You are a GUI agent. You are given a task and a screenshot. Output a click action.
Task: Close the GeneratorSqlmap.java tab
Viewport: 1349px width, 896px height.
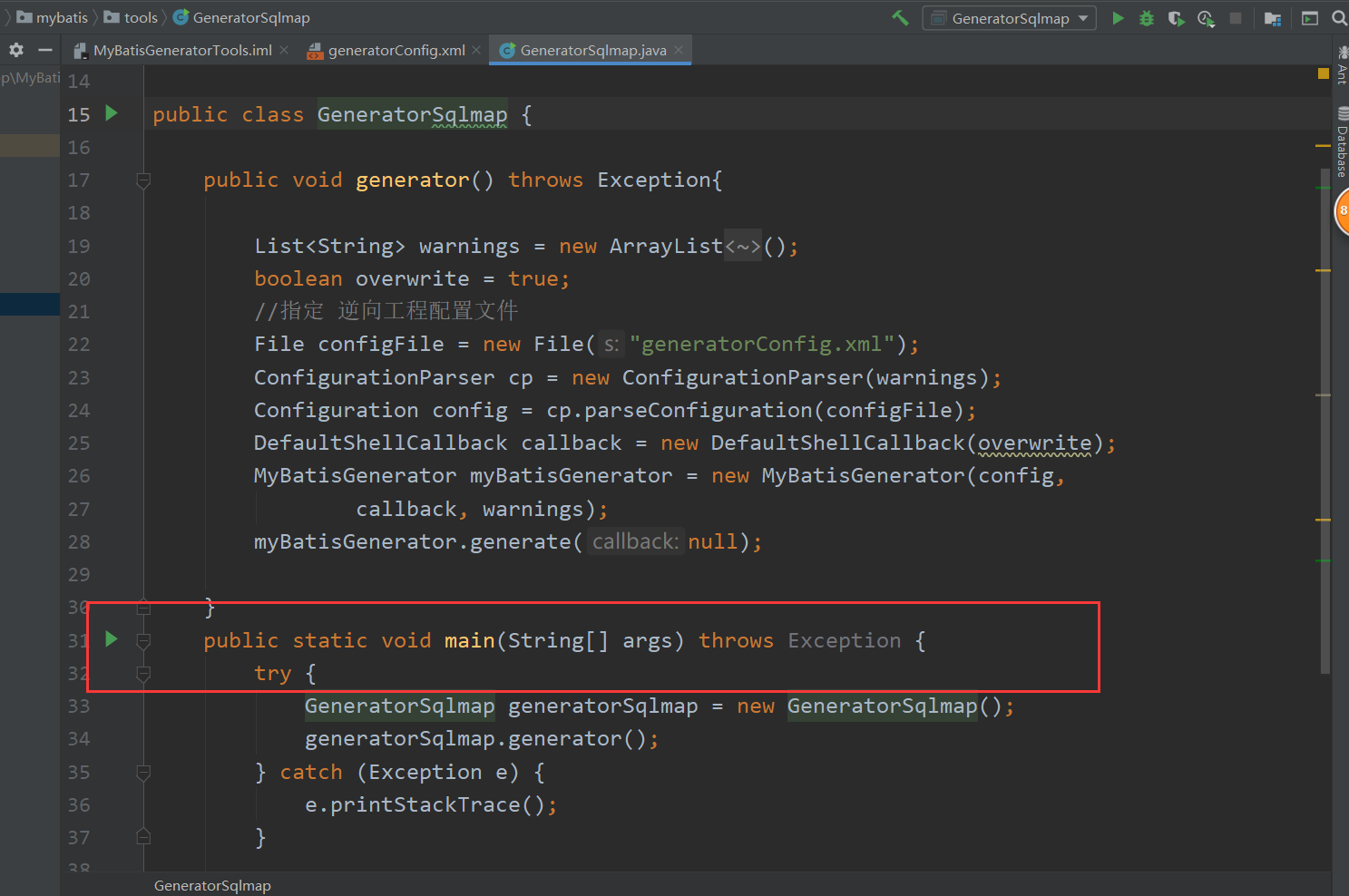pyautogui.click(x=679, y=50)
